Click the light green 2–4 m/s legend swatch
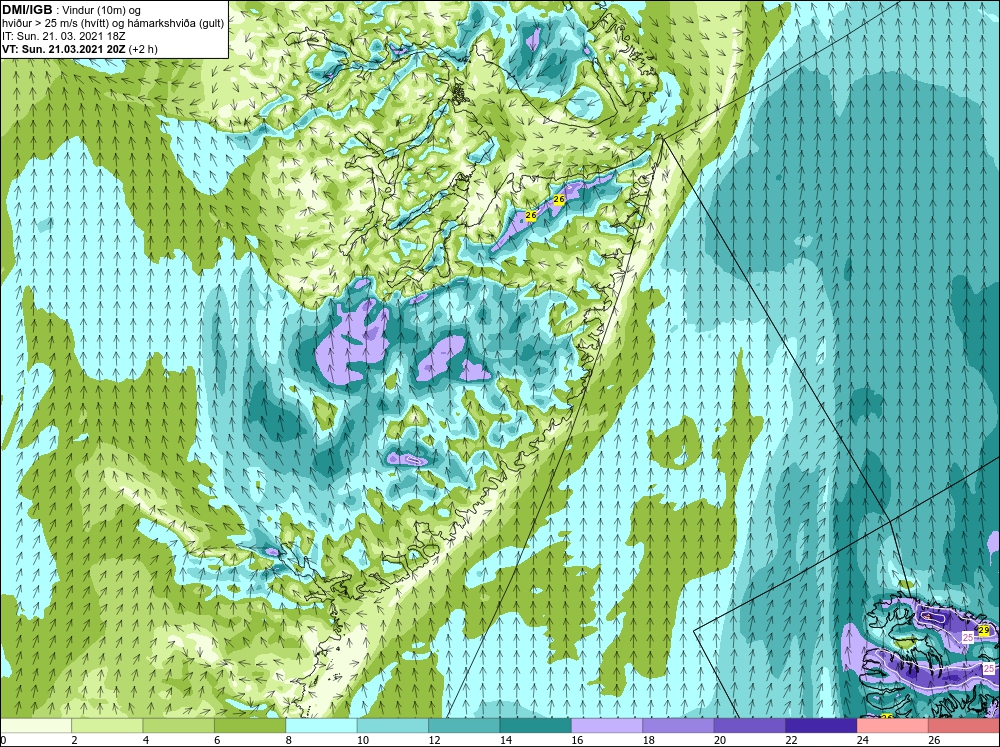 click(x=107, y=726)
